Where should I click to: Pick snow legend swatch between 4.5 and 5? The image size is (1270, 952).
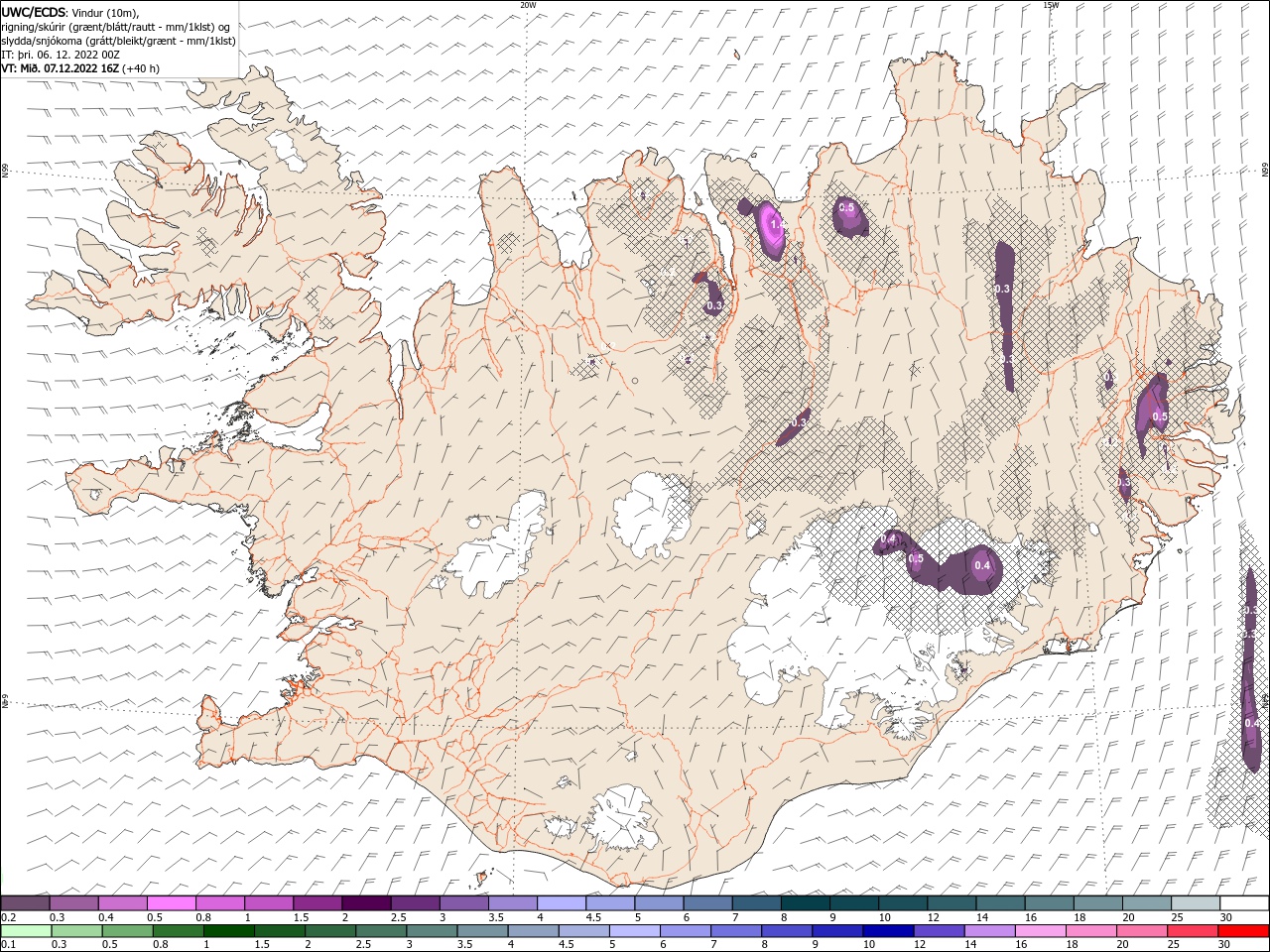610,903
